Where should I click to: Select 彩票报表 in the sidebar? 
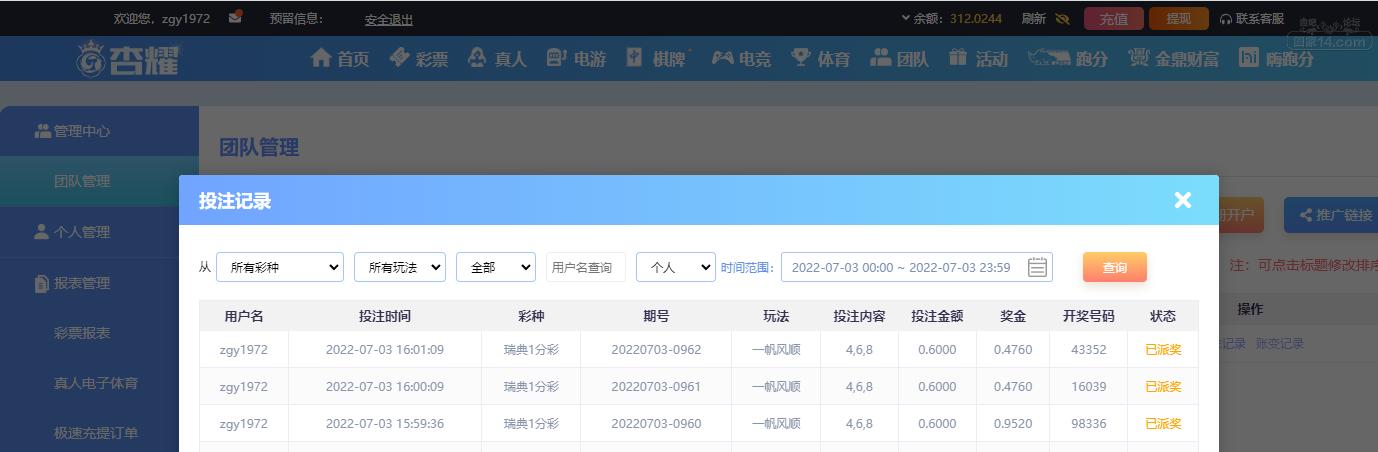pos(82,333)
